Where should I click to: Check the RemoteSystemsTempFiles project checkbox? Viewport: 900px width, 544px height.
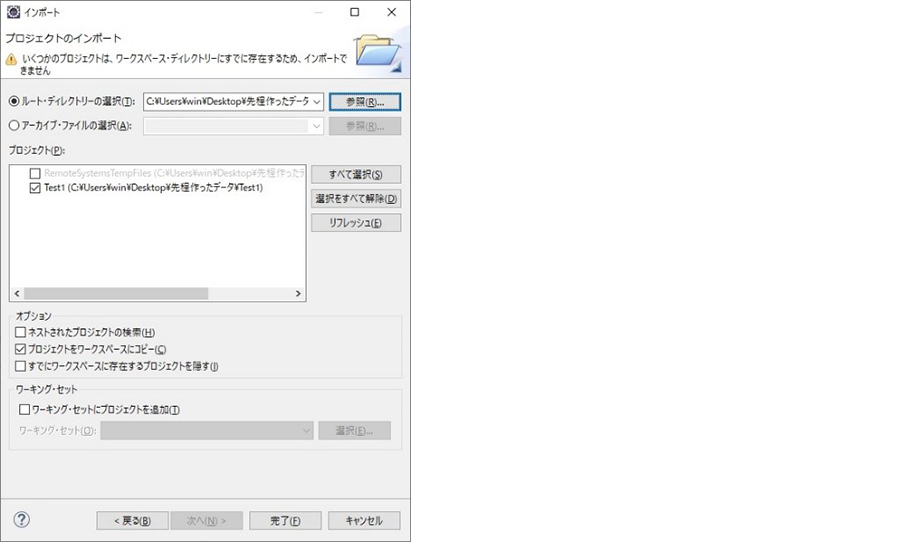tap(35, 173)
